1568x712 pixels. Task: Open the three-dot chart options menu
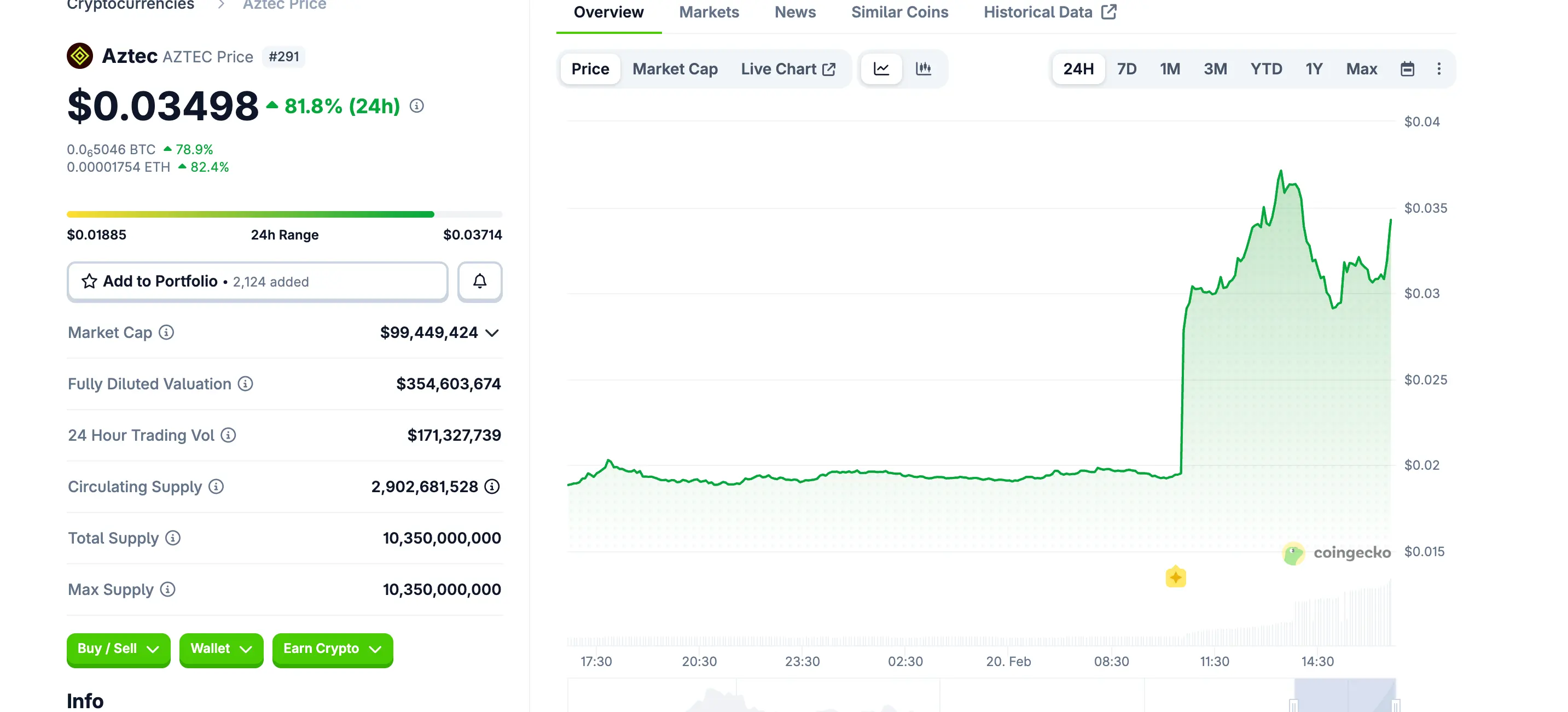click(x=1439, y=69)
